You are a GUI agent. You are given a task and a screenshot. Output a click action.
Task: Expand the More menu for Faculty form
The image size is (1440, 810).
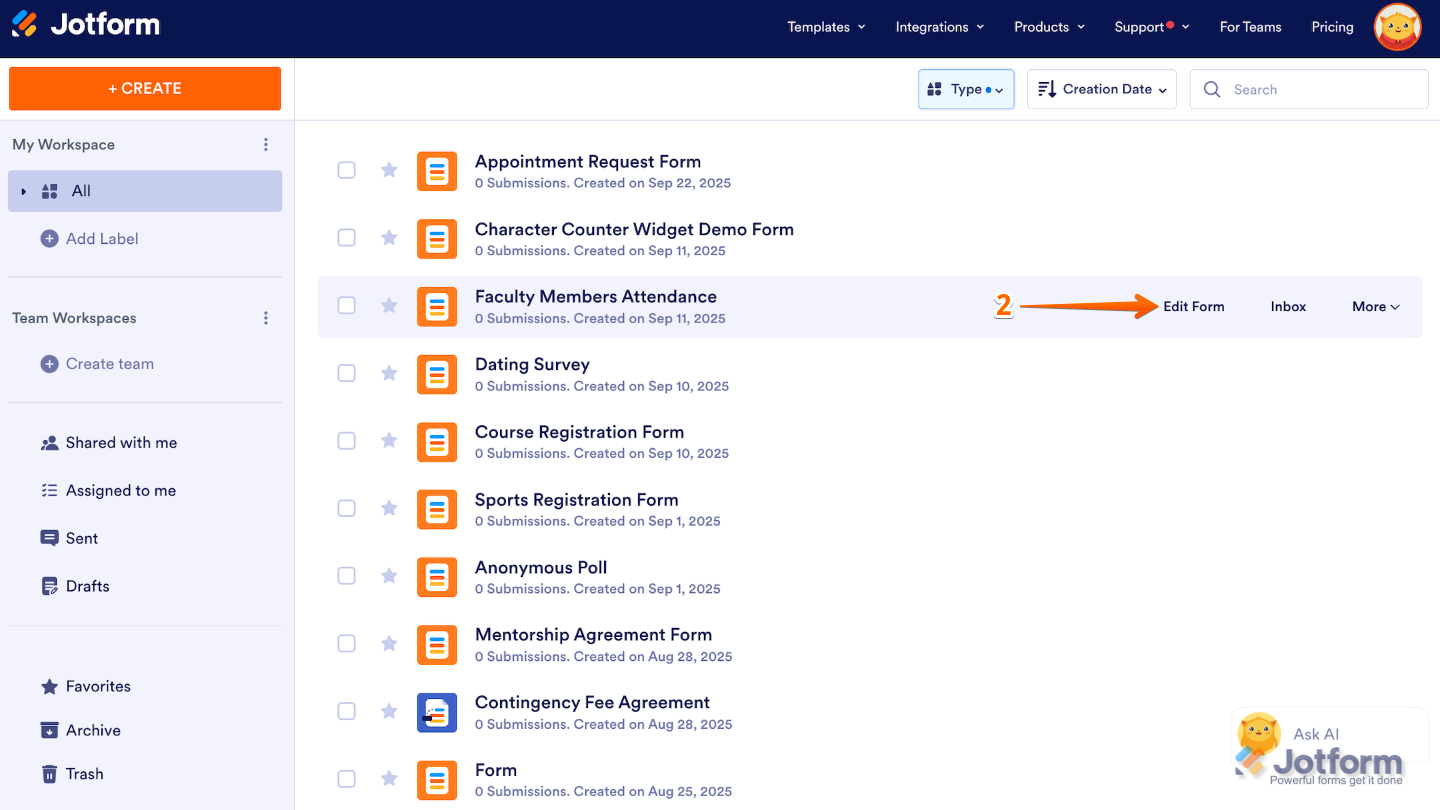point(1375,307)
